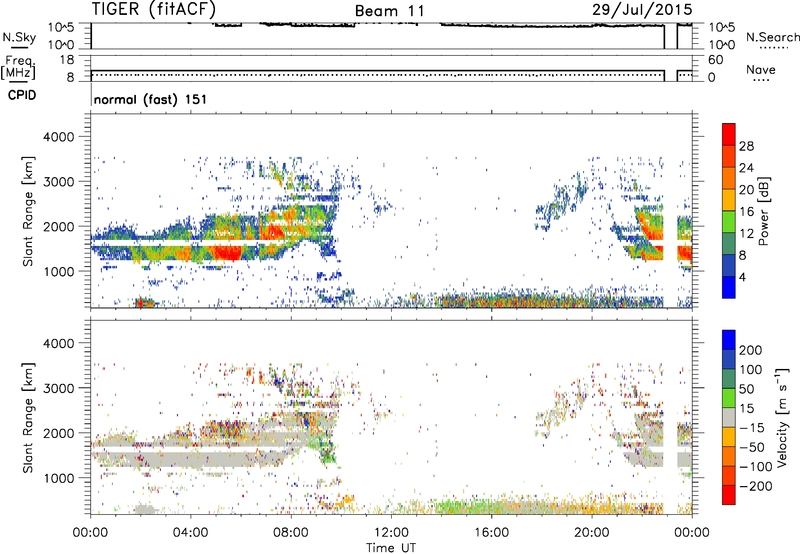Click power colorbar label '28'
The width and height of the screenshot is (800, 554).
pyautogui.click(x=746, y=146)
